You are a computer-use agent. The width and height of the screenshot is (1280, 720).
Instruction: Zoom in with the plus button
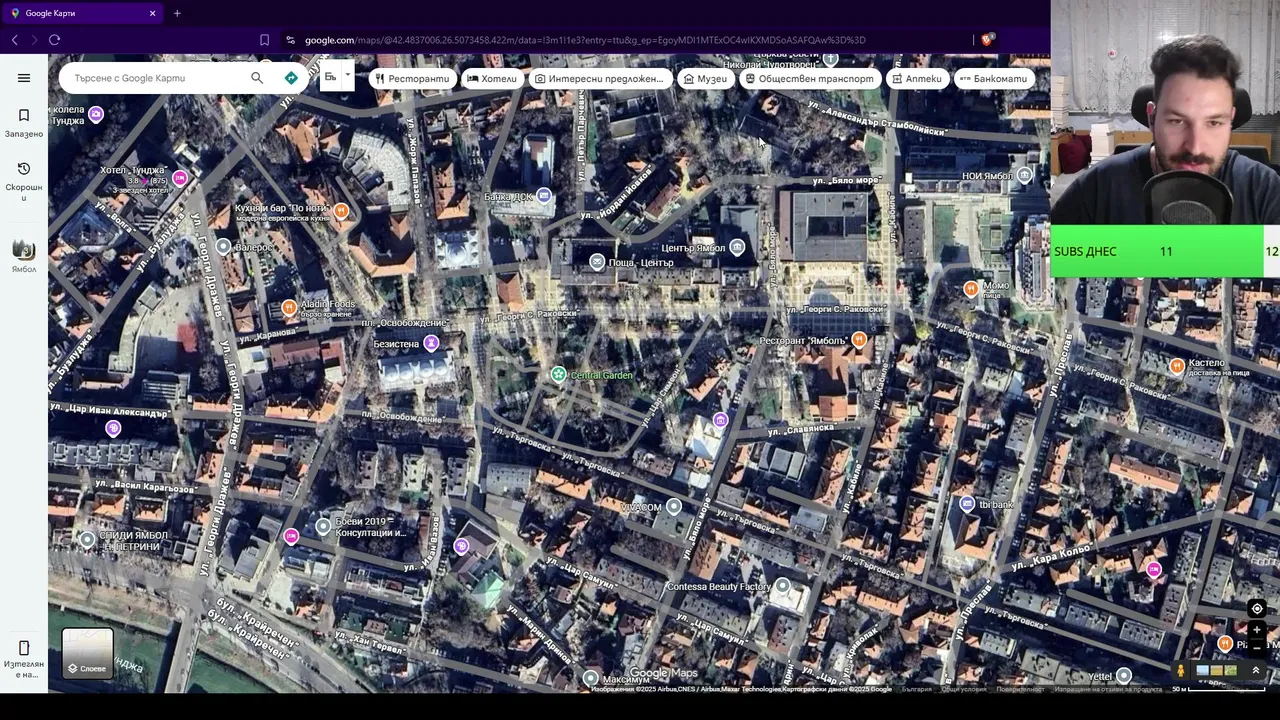tap(1257, 631)
